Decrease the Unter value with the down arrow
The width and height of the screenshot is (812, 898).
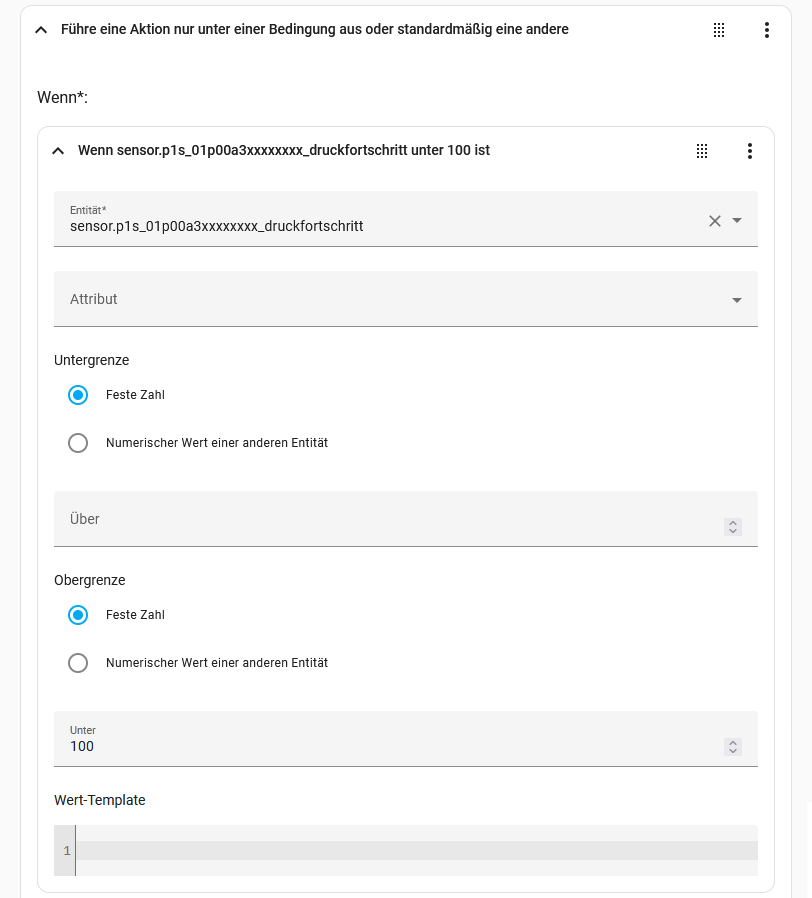[x=733, y=750]
